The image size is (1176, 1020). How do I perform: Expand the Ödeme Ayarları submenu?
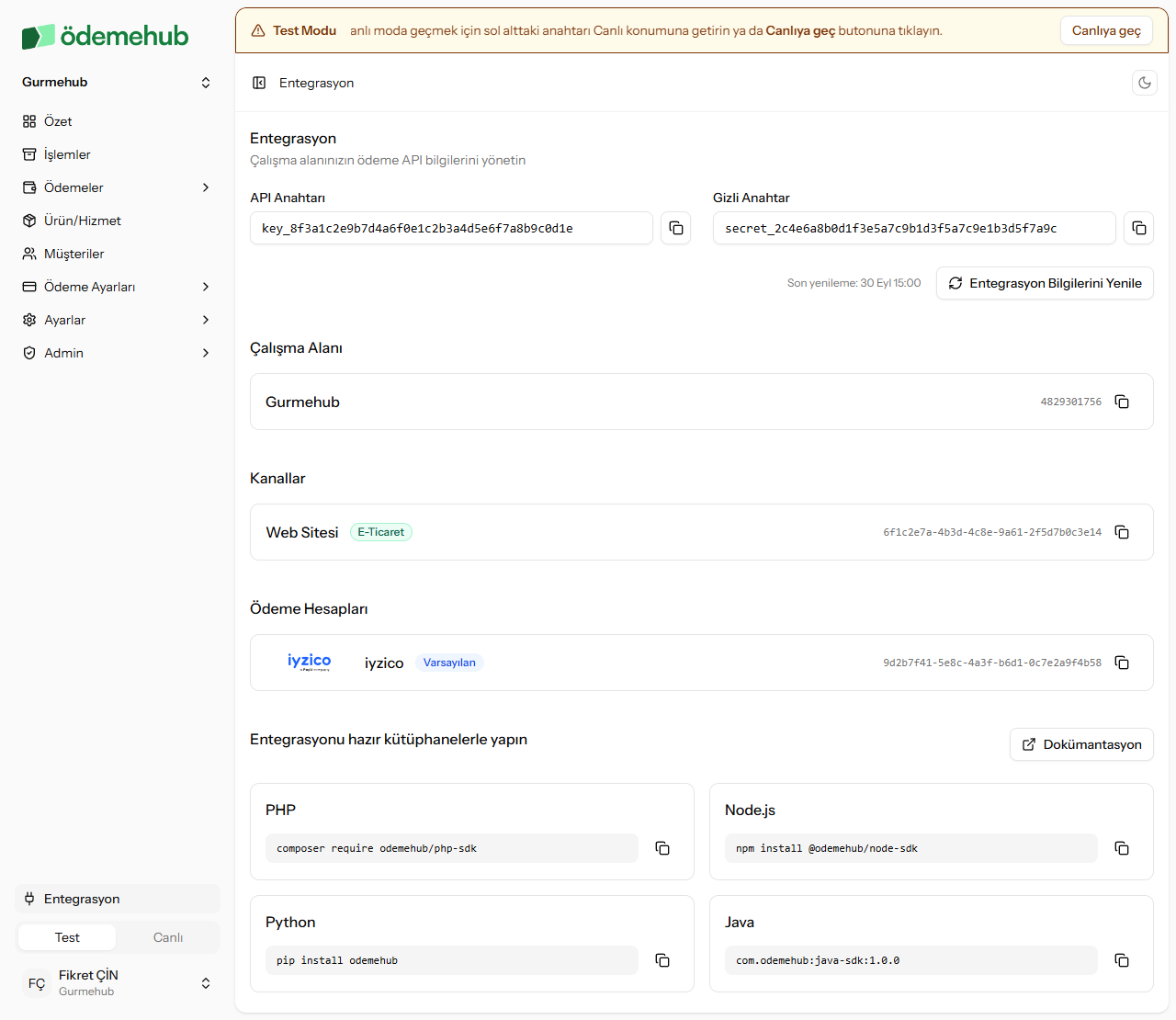(117, 287)
